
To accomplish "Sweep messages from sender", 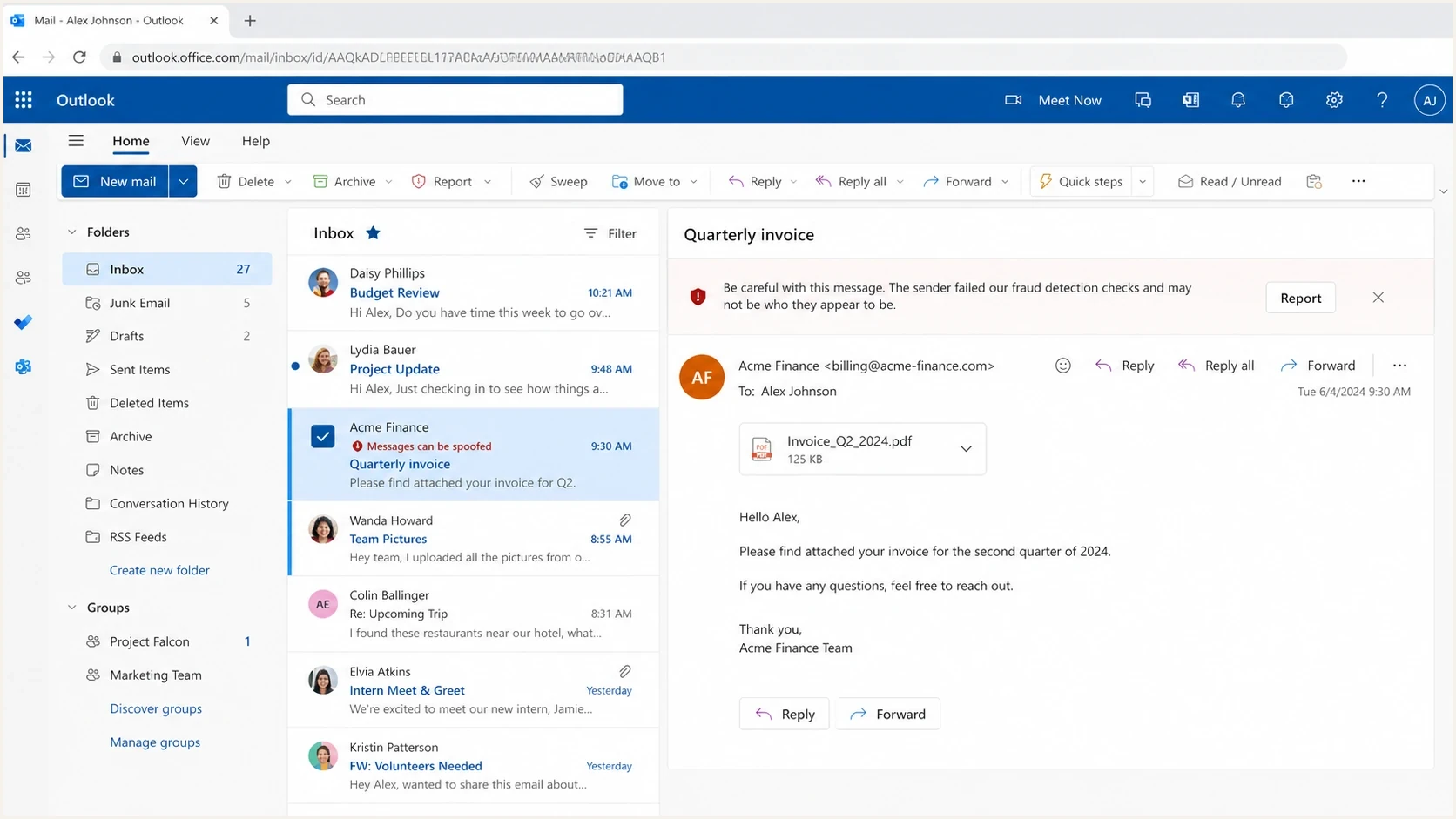I will (x=558, y=181).
